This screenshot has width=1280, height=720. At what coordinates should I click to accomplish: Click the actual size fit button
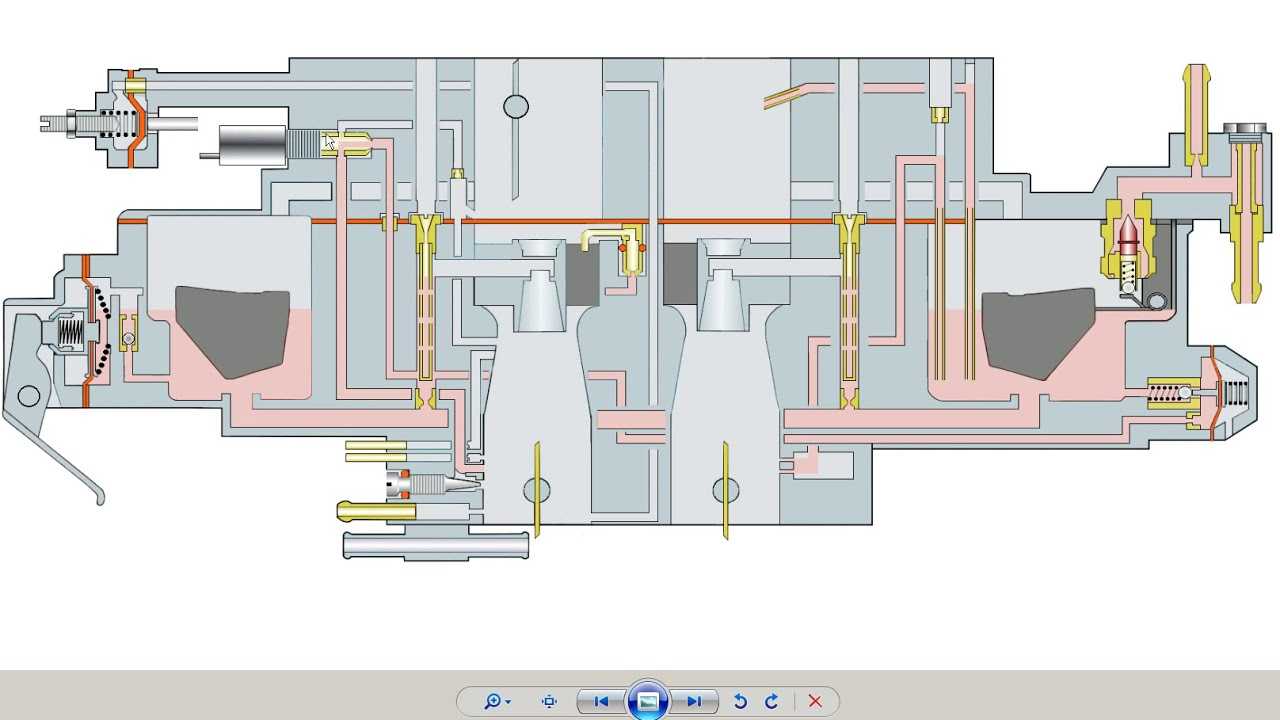point(549,702)
